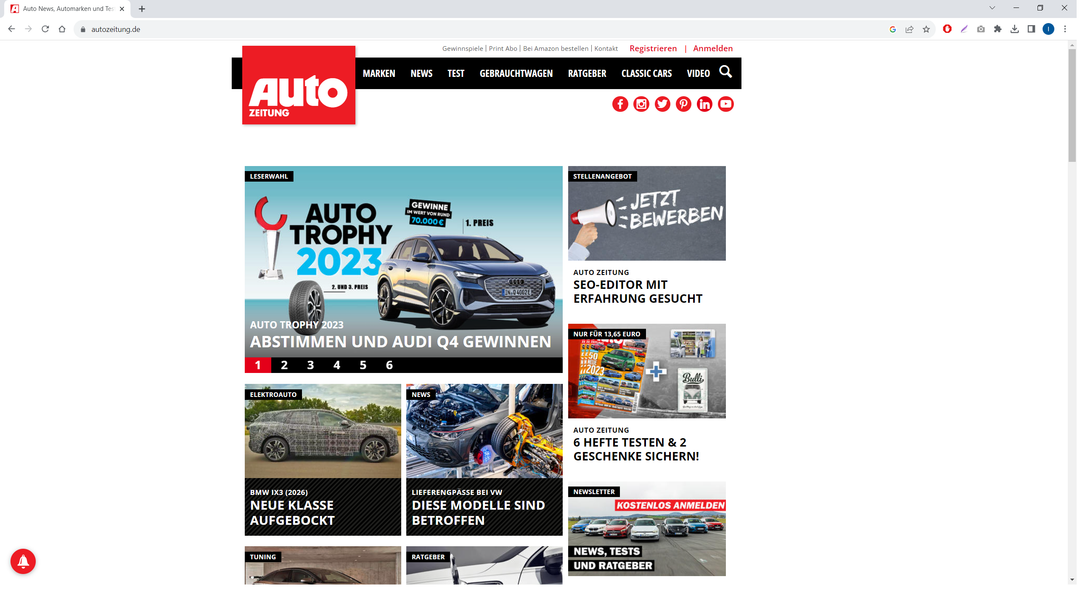Image resolution: width=1080 pixels, height=592 pixels.
Task: Open the CLASSIC CARS menu
Action: tap(647, 74)
